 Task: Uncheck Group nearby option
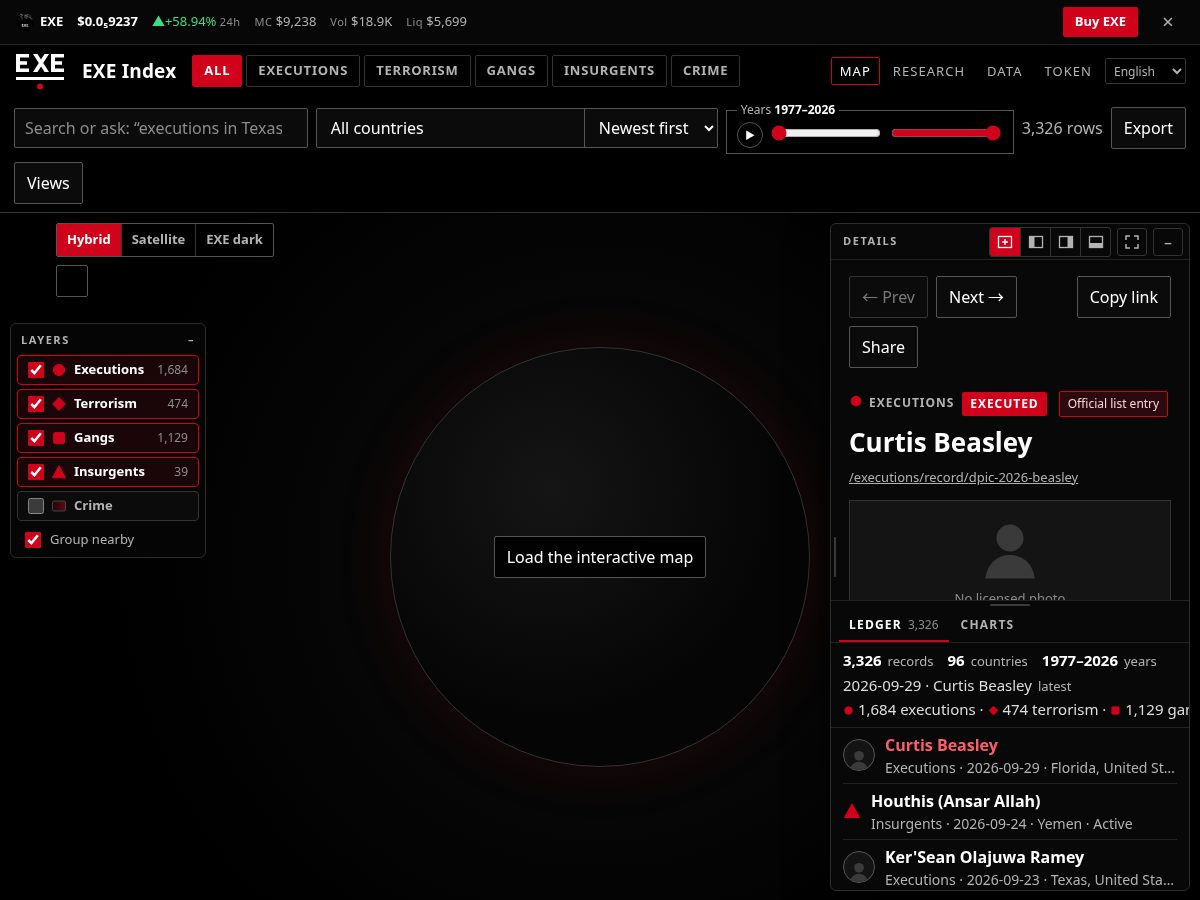pyautogui.click(x=33, y=540)
